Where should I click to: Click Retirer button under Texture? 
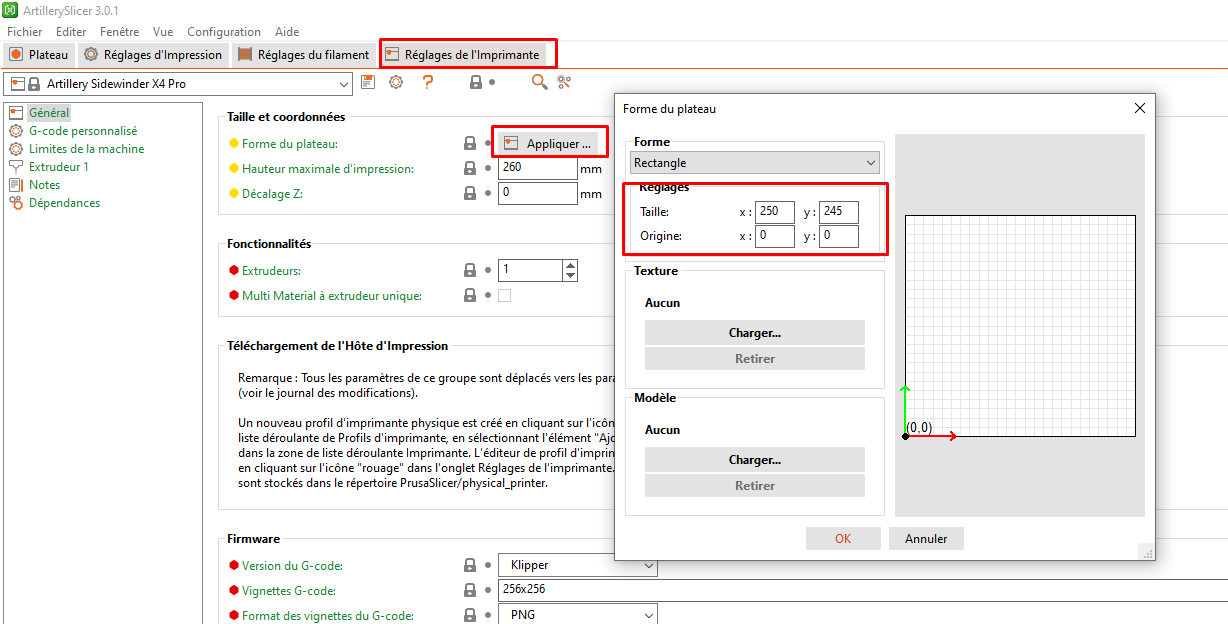[x=755, y=358]
